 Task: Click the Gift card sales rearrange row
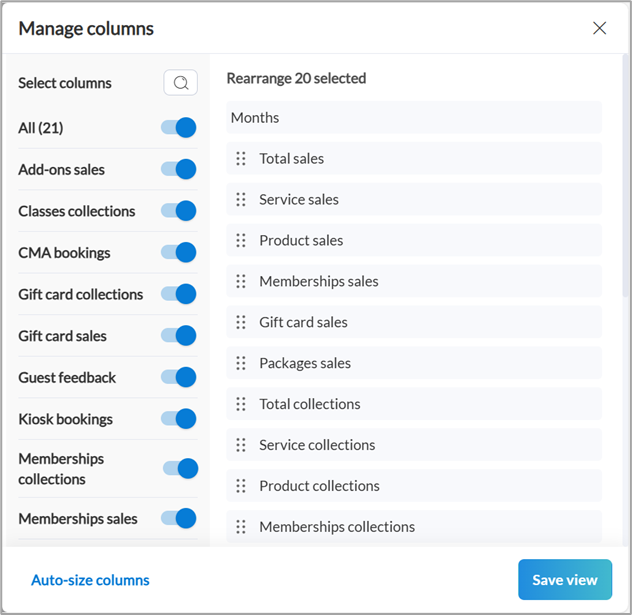414,323
